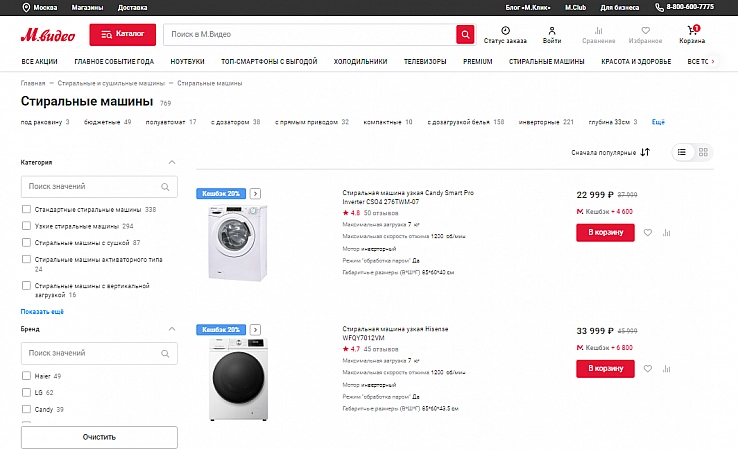Click the phone icon near 8-800-600-7775

659,8
